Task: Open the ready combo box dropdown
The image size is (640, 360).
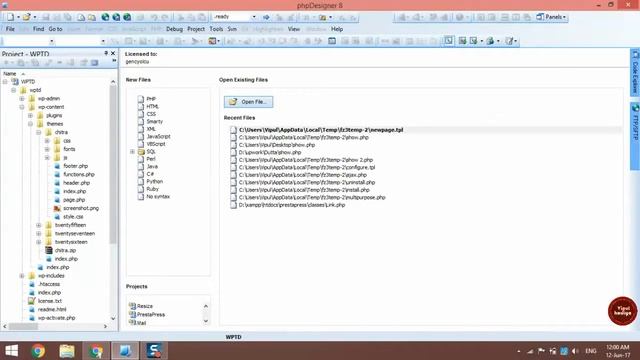Action: coord(254,17)
